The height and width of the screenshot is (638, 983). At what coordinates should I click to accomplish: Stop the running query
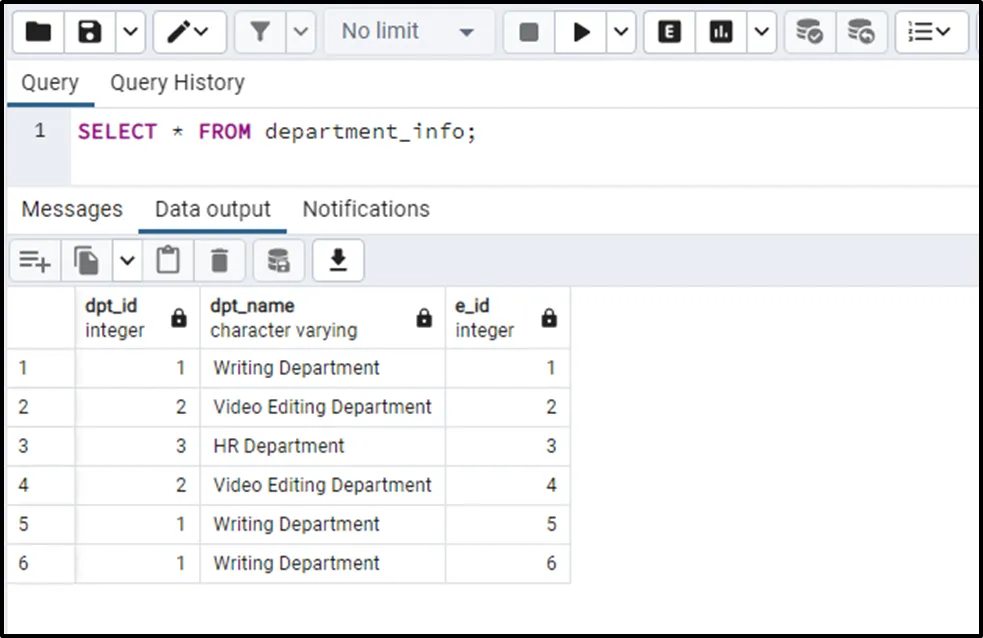point(529,32)
